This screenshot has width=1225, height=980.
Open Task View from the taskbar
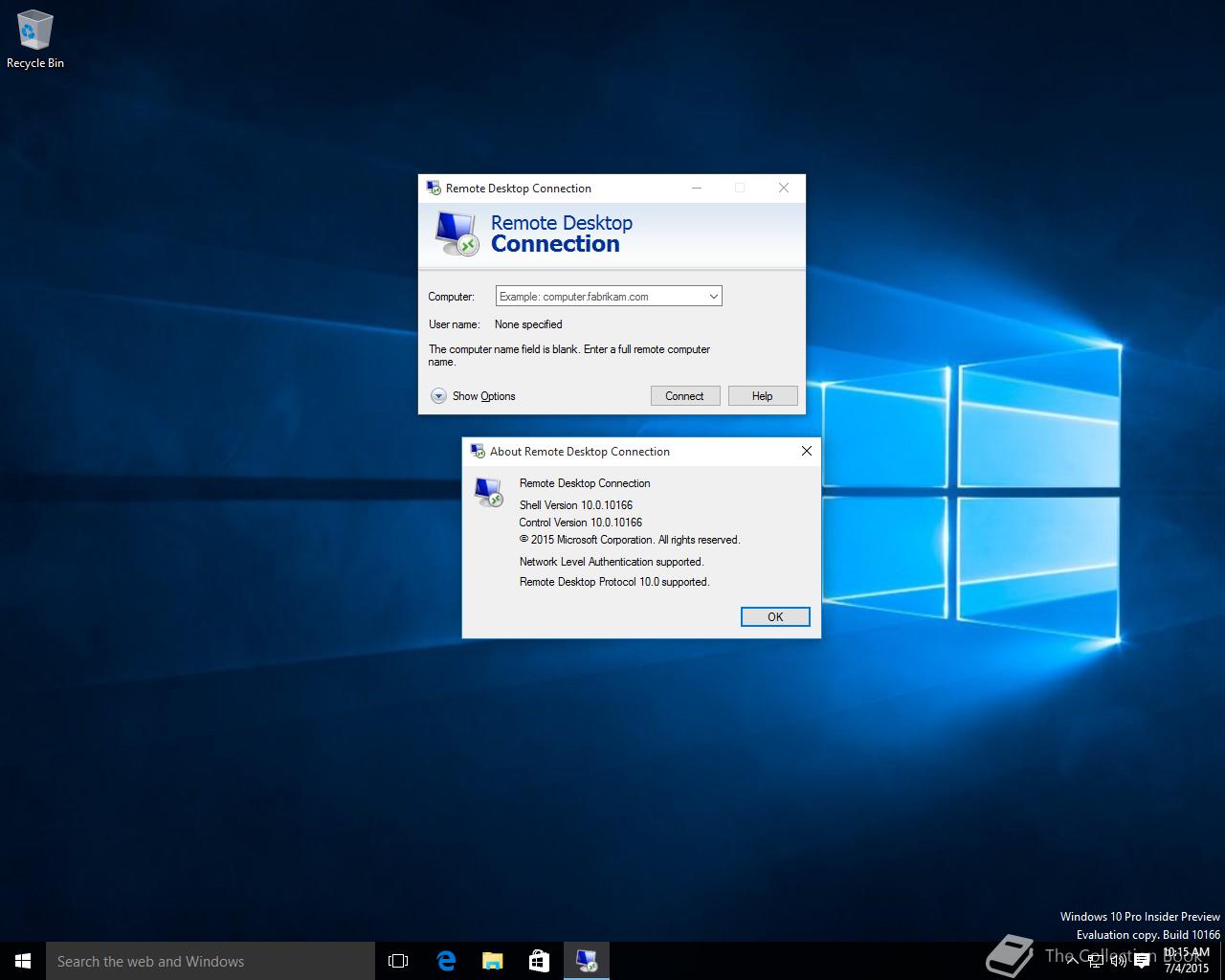pos(398,961)
